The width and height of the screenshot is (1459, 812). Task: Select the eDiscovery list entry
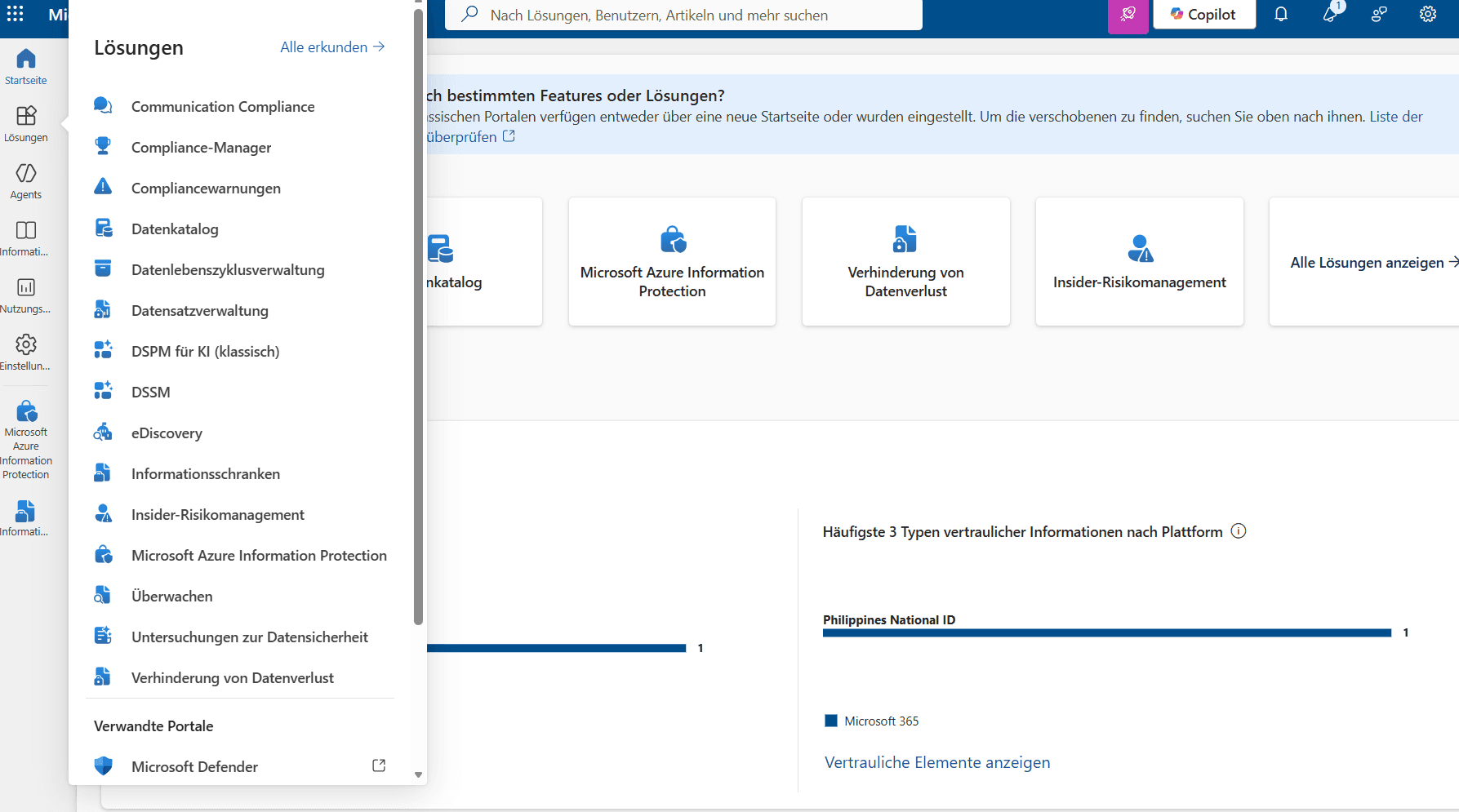click(167, 433)
